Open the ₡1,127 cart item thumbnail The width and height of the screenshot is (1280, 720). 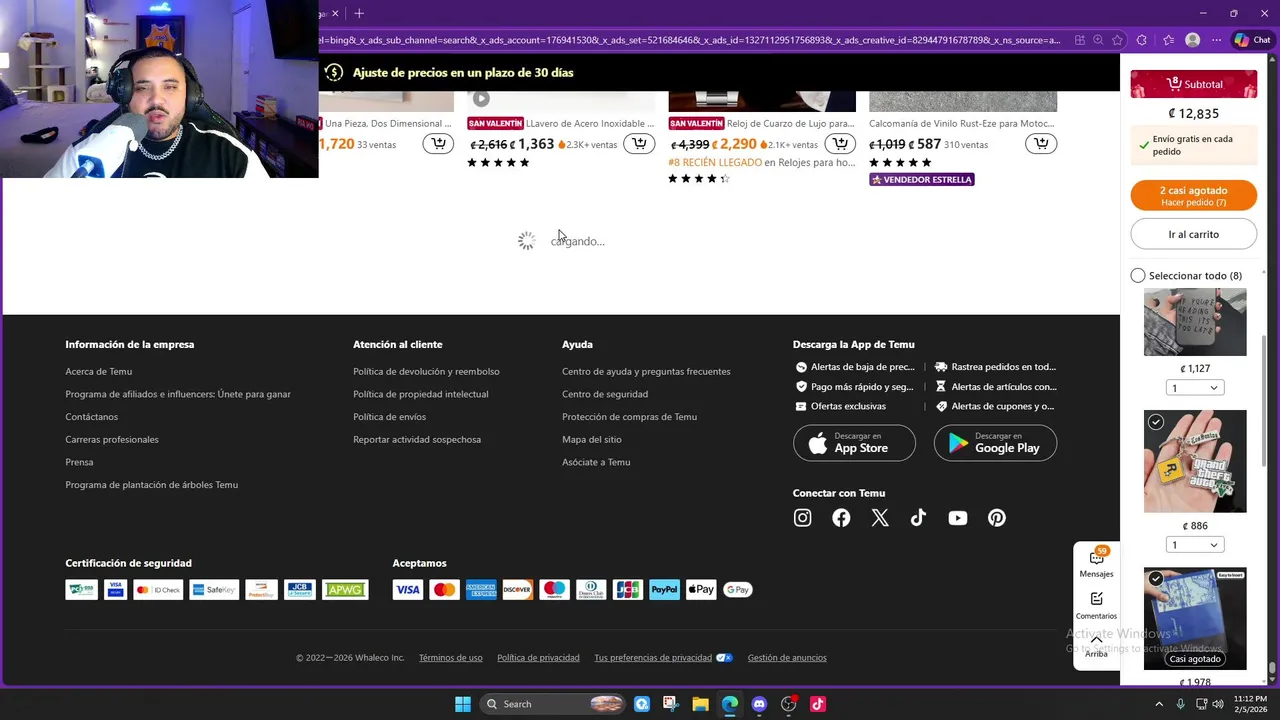coord(1195,322)
